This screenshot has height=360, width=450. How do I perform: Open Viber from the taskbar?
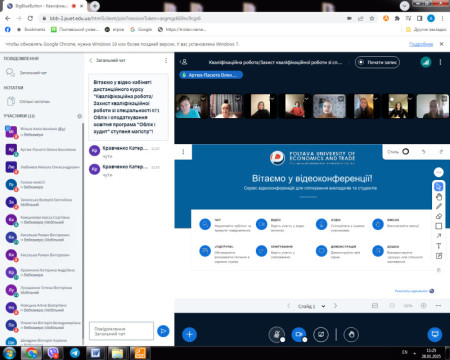(53, 353)
